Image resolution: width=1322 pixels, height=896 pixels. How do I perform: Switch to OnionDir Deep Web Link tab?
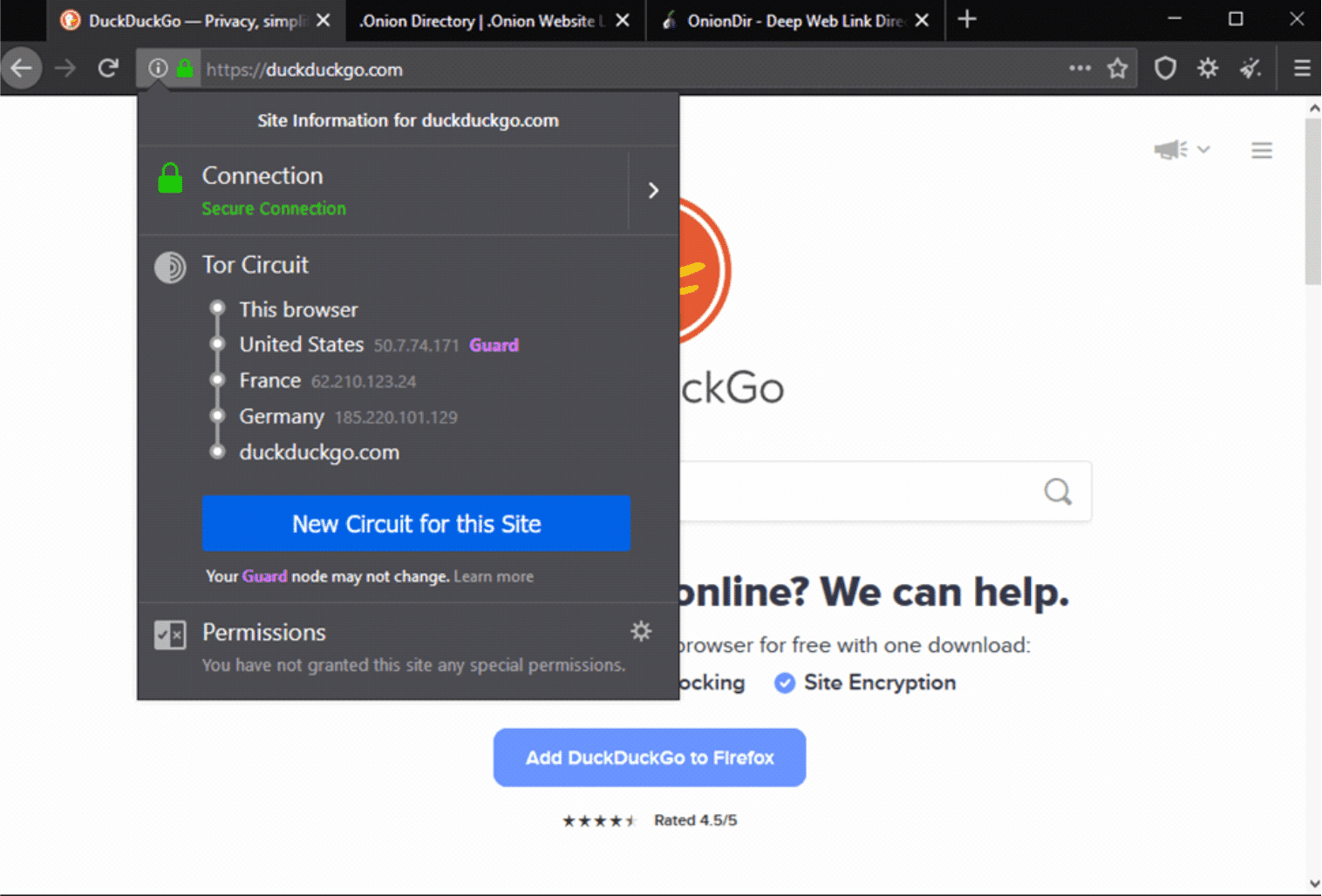coord(794,20)
